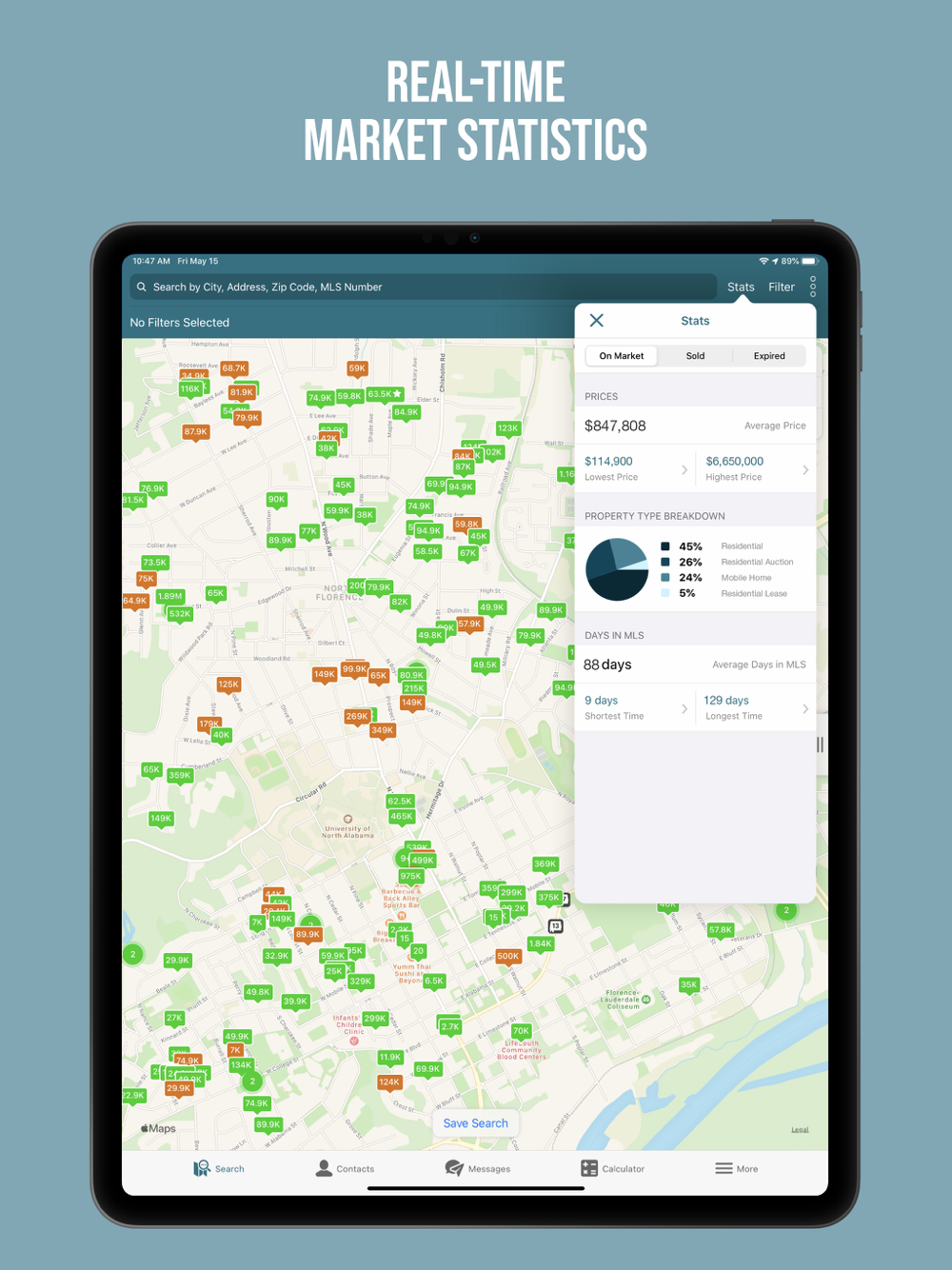Select the 369K listing pin

click(x=545, y=864)
